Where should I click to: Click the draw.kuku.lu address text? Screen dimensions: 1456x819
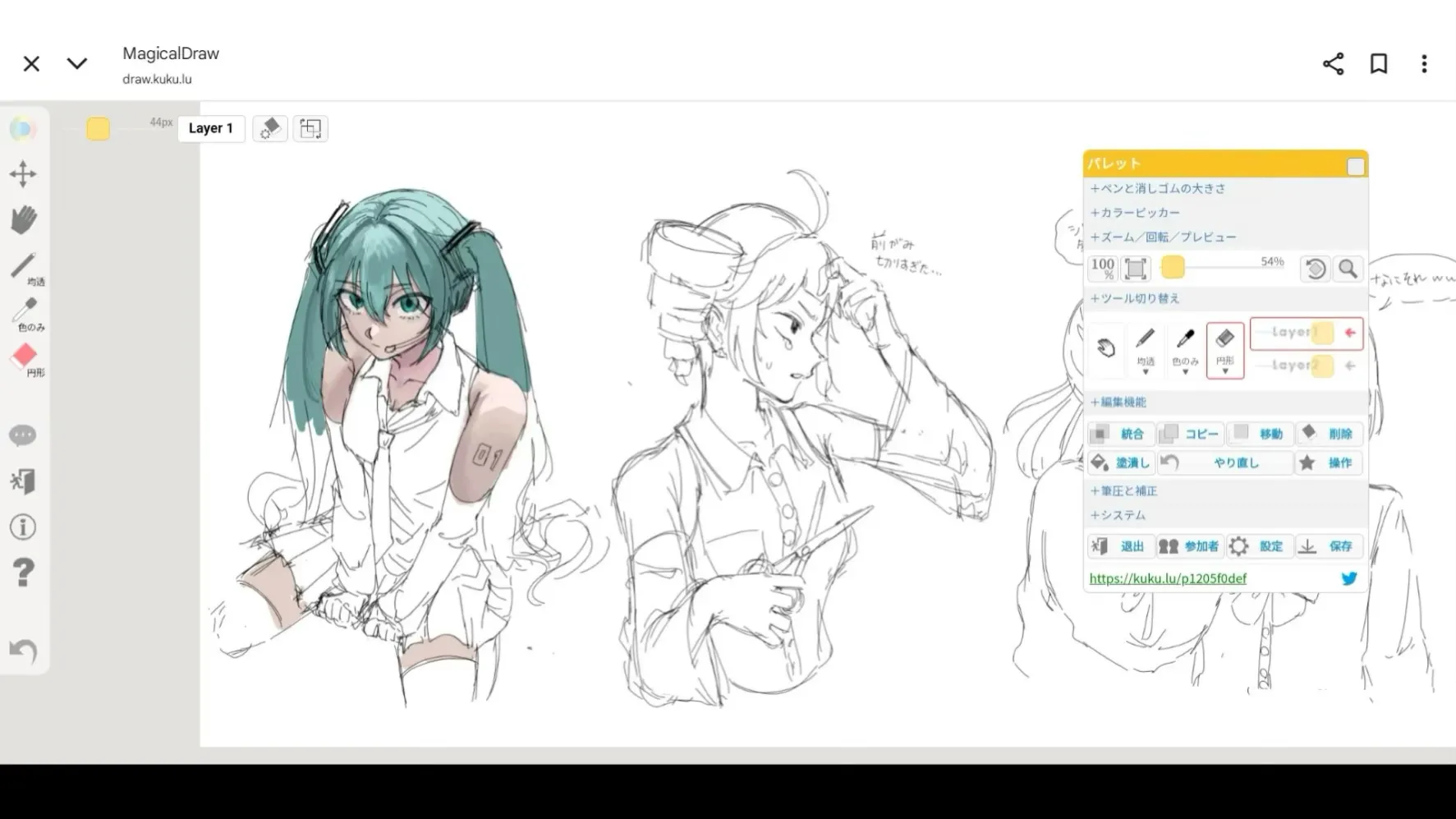point(157,80)
